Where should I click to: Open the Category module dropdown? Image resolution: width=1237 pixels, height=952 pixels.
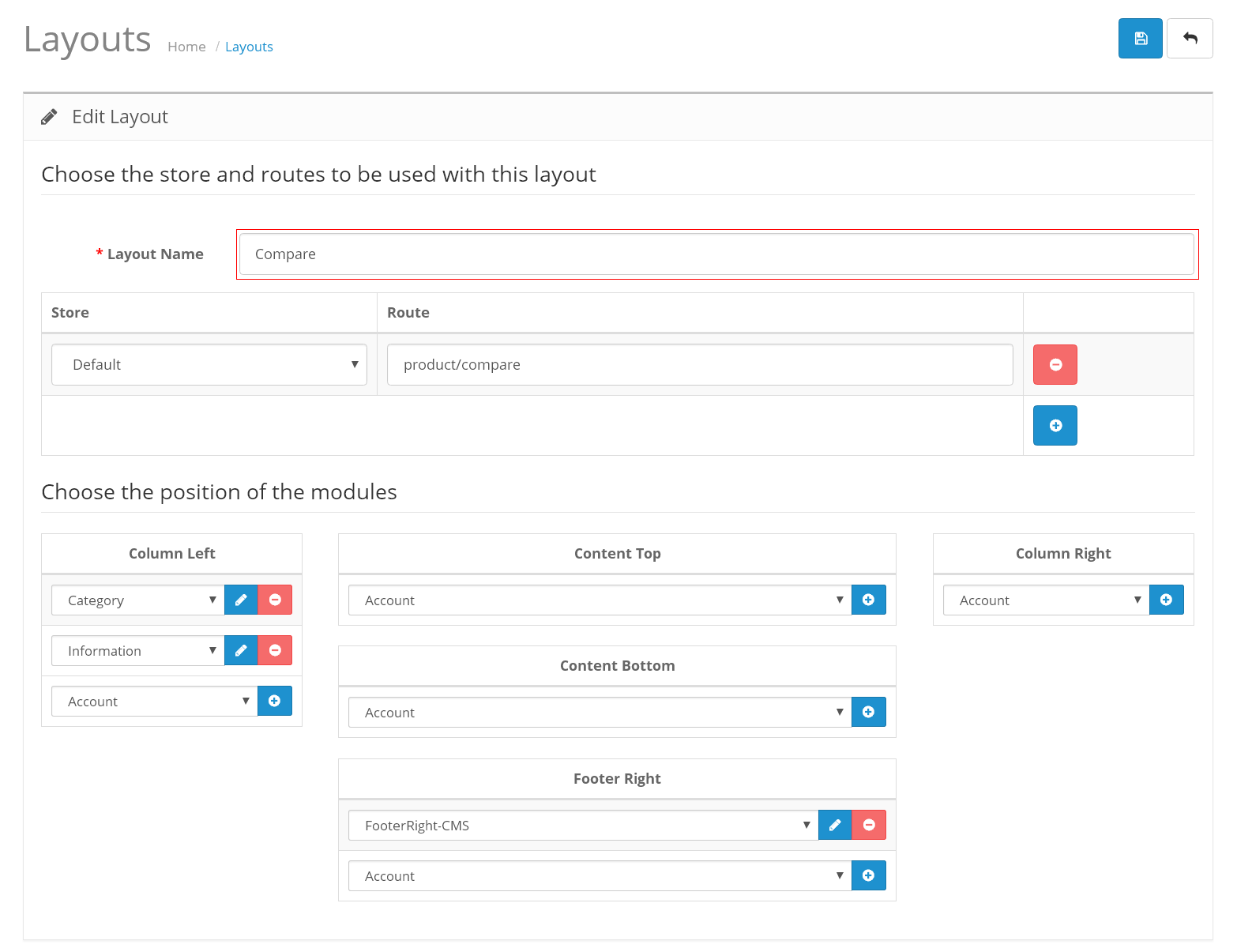(137, 600)
